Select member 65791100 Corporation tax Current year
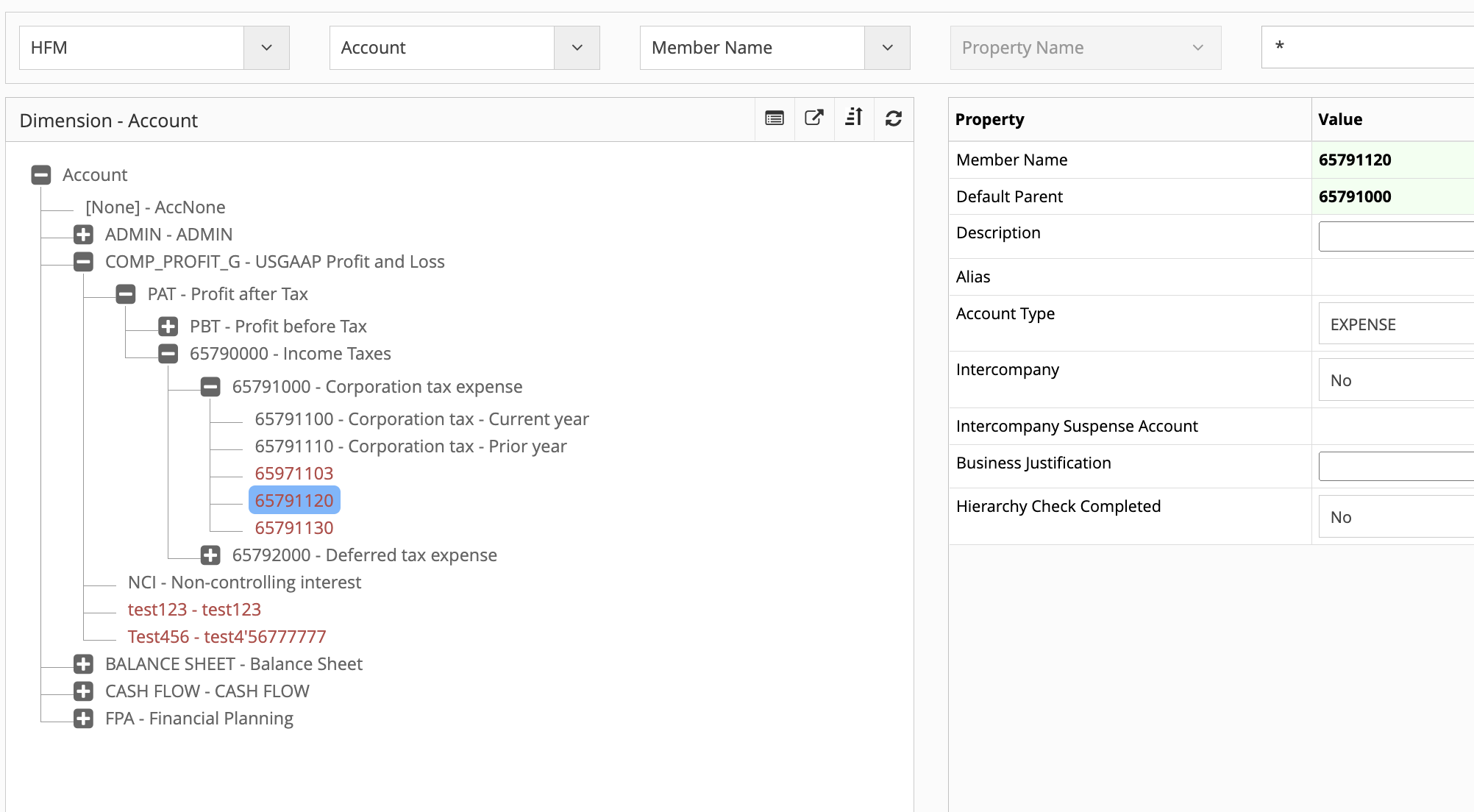Image resolution: width=1474 pixels, height=812 pixels. (422, 419)
